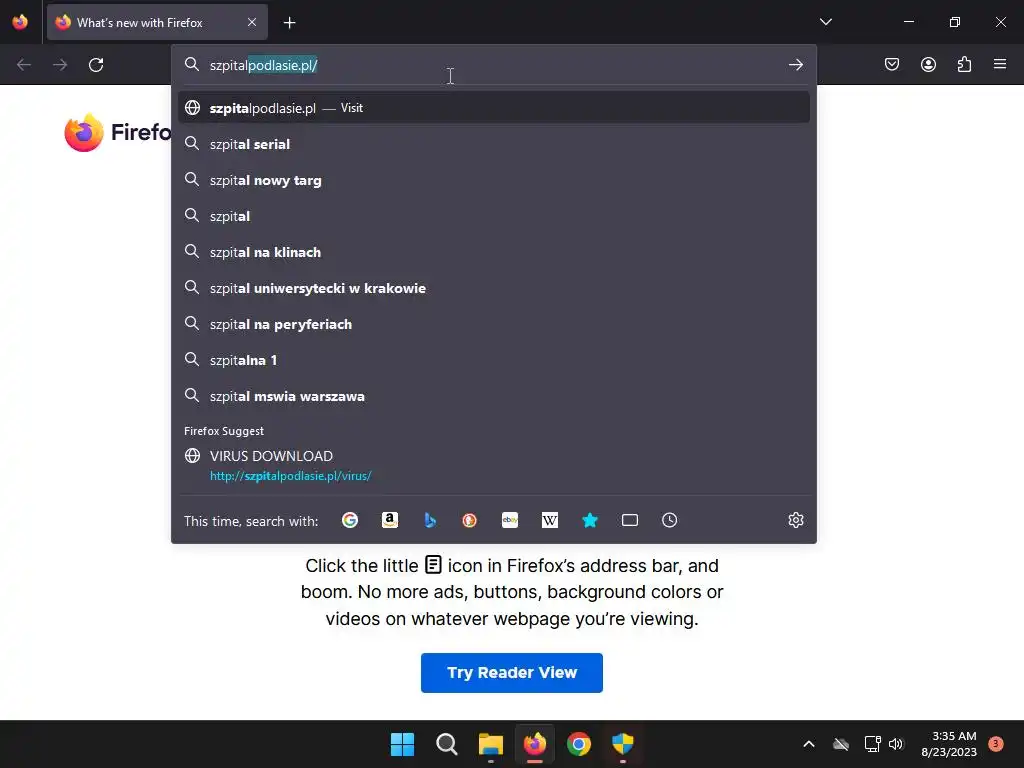Search this time with Amazon

click(390, 520)
